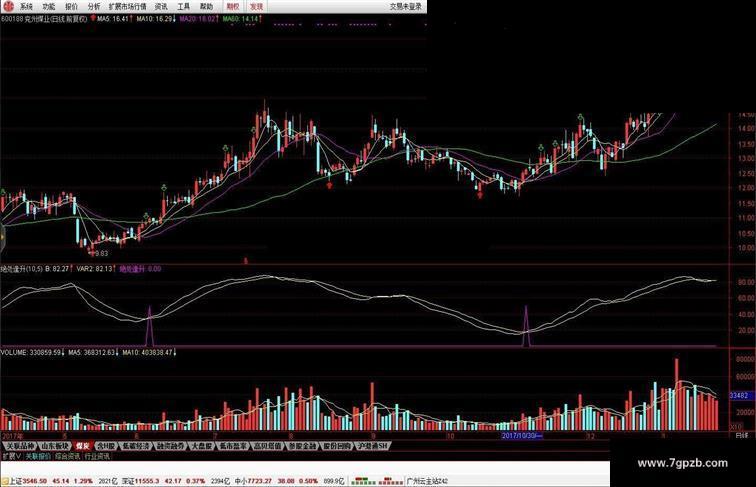Click the 中小 index value 7723.27

260,481
